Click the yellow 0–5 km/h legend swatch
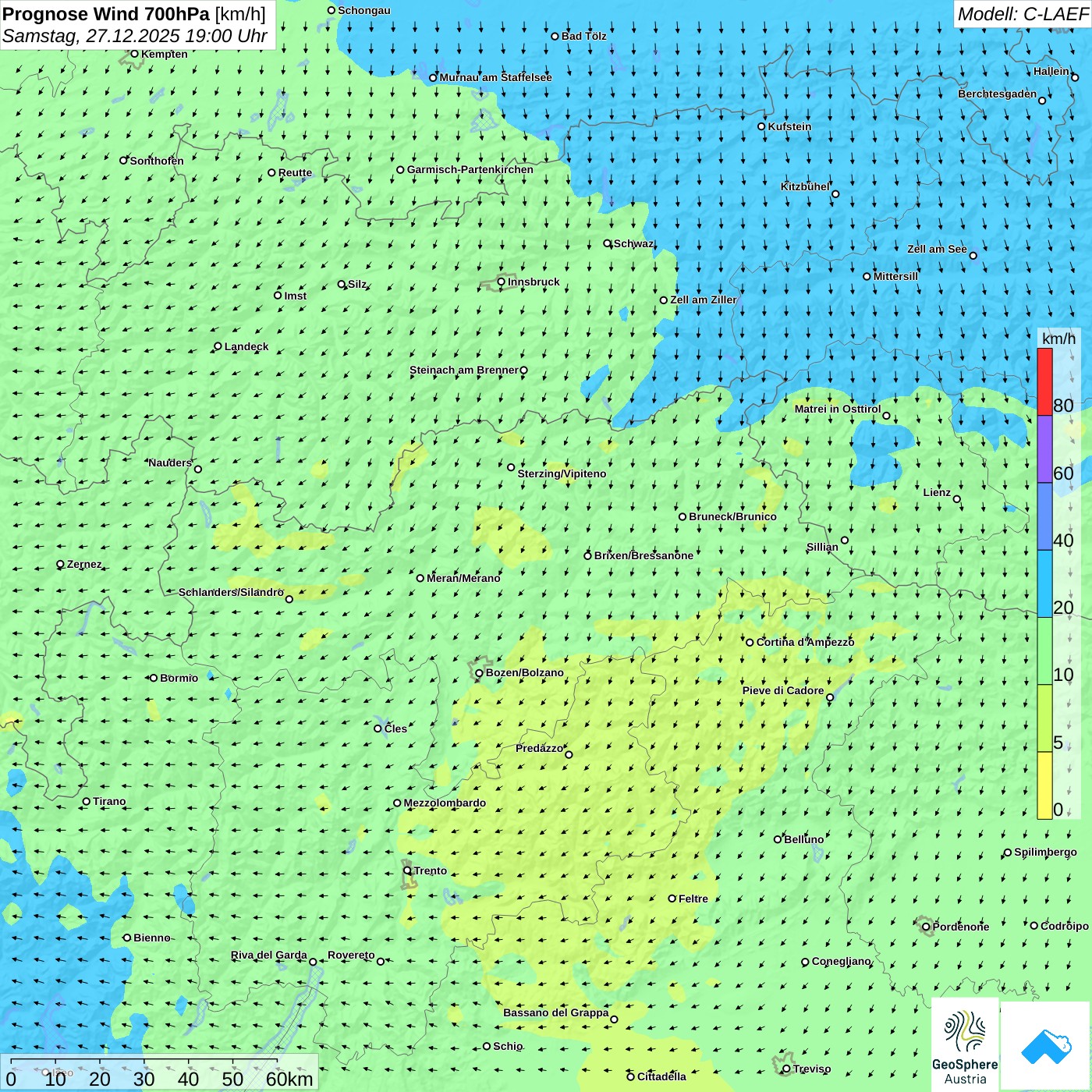Viewport: 1092px width, 1092px height. pyautogui.click(x=1044, y=785)
